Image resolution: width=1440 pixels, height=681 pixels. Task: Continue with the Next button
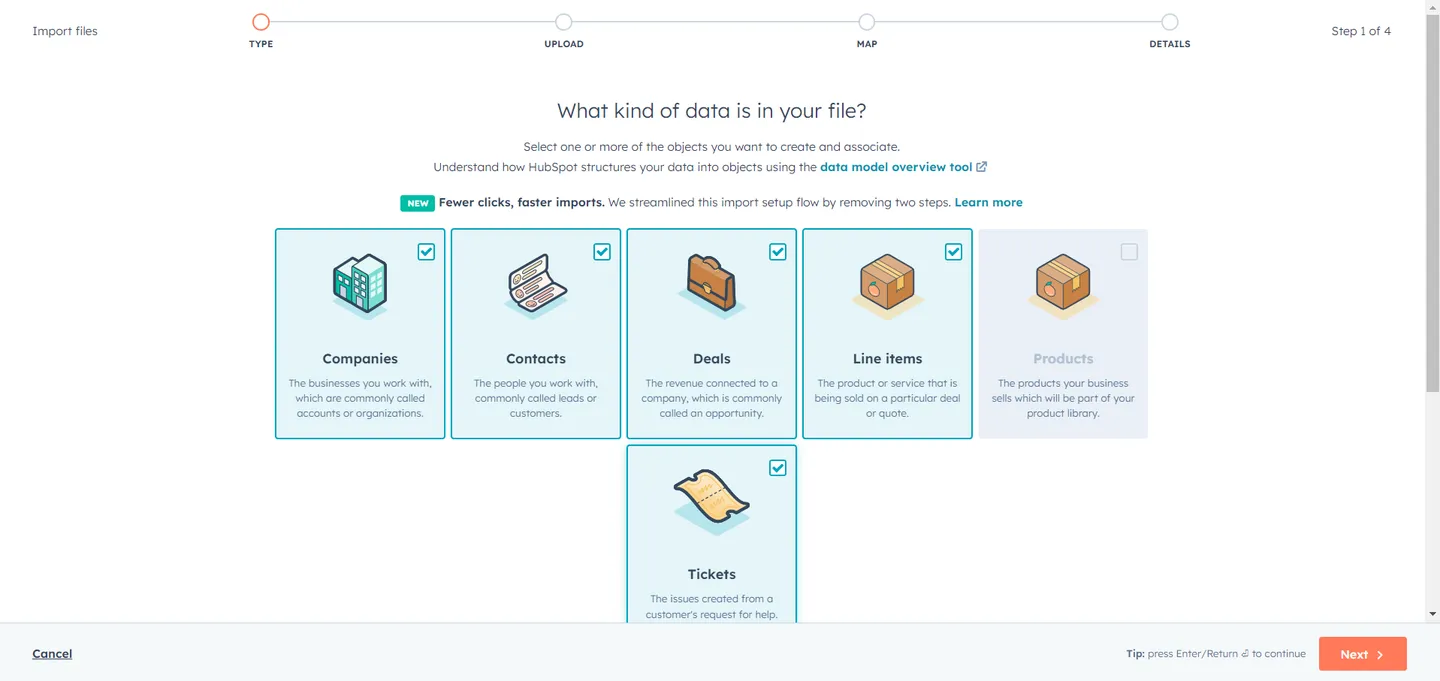(x=1362, y=654)
